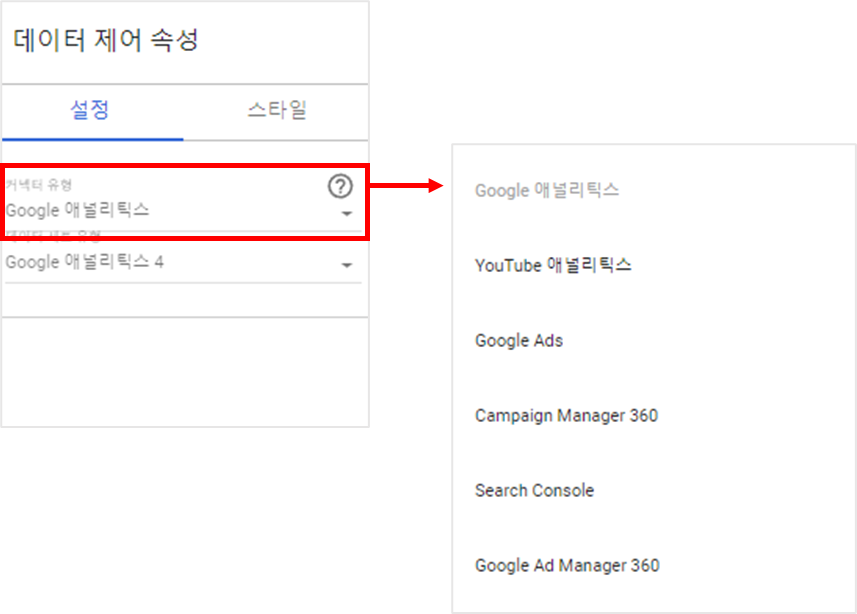Expand the Google 애널리틱스 connector type dropdown

point(184,210)
